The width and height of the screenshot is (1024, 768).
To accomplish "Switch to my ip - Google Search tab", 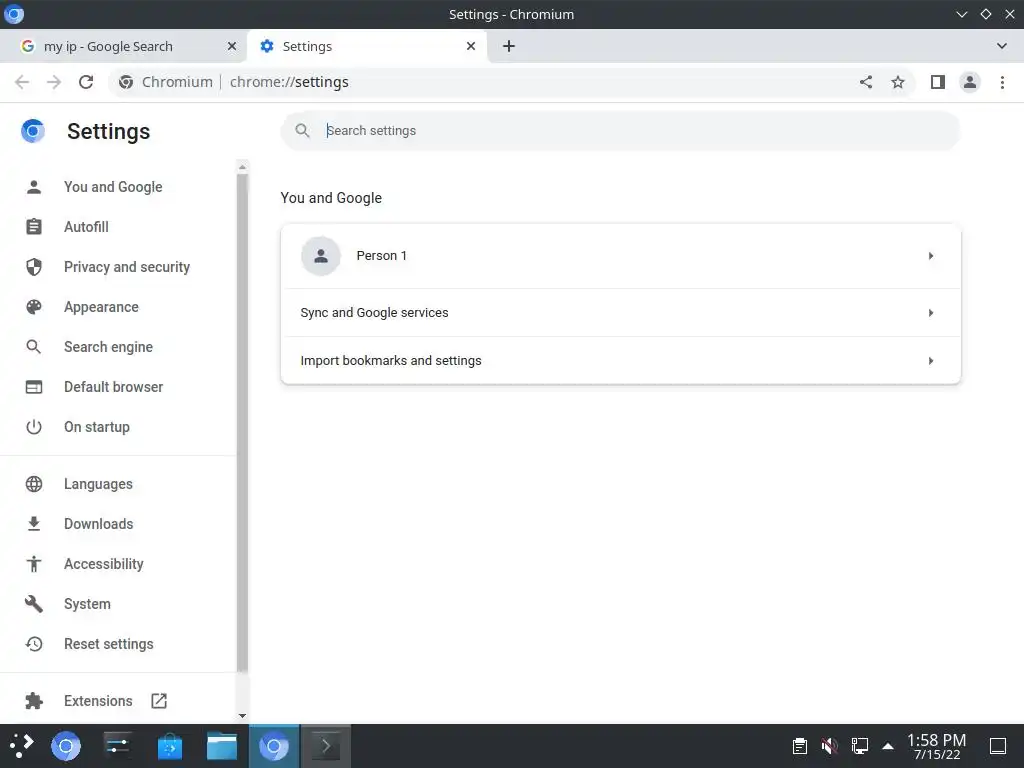I will pos(124,46).
